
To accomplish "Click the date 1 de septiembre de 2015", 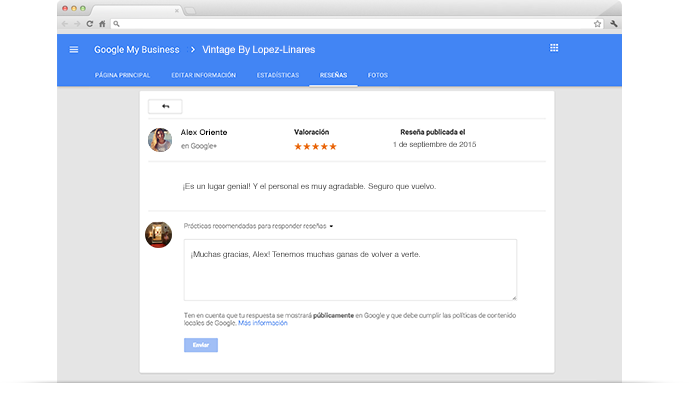I will click(x=434, y=144).
